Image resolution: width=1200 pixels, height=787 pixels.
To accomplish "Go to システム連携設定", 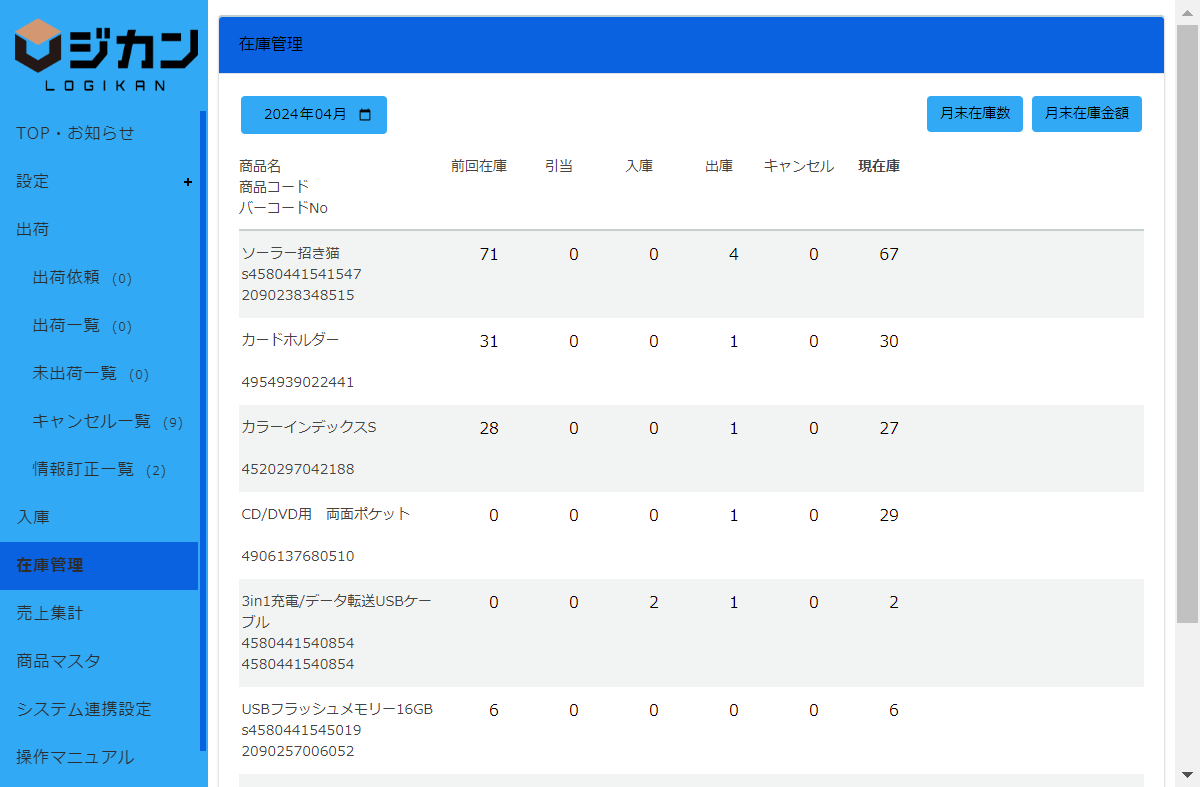I will (x=84, y=709).
